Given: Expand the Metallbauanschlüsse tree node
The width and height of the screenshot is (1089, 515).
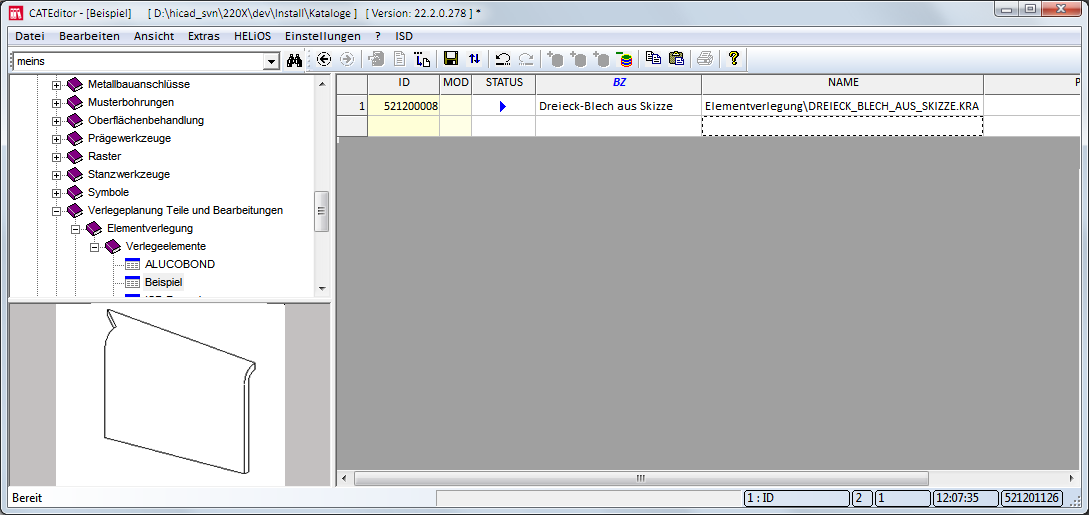Looking at the screenshot, I should click(x=56, y=85).
